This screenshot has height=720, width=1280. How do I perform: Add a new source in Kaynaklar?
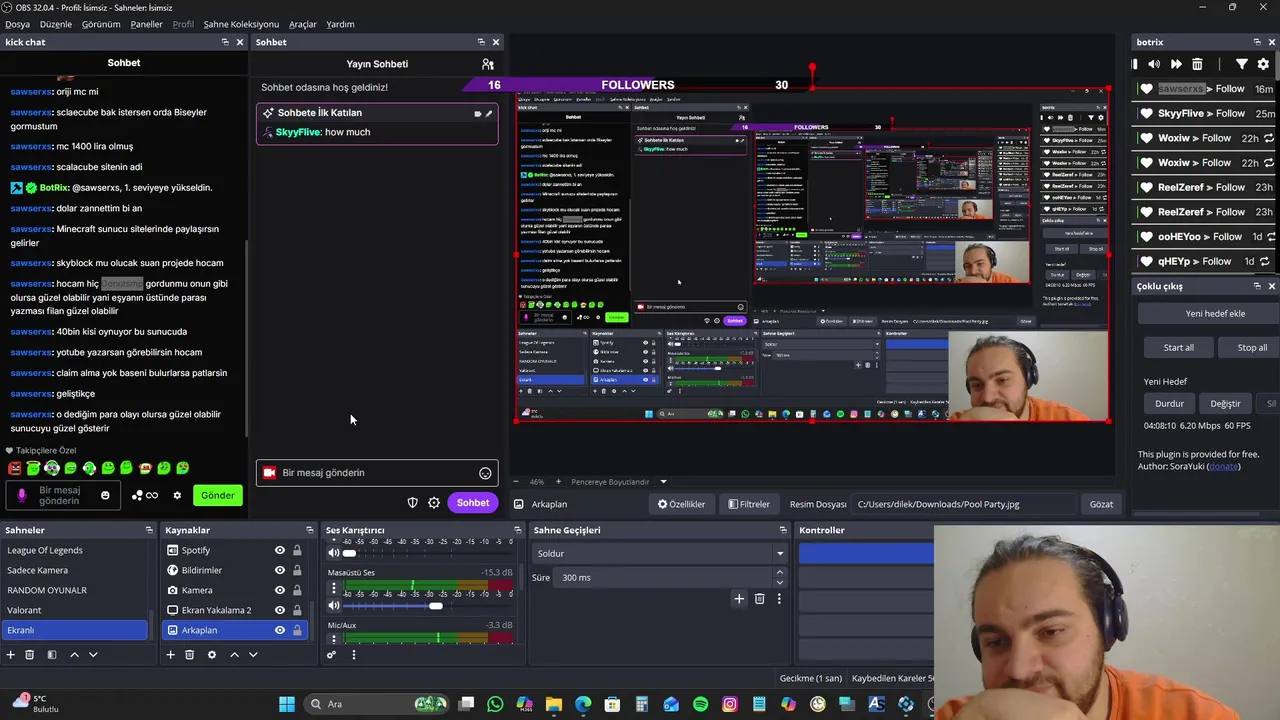tap(170, 655)
